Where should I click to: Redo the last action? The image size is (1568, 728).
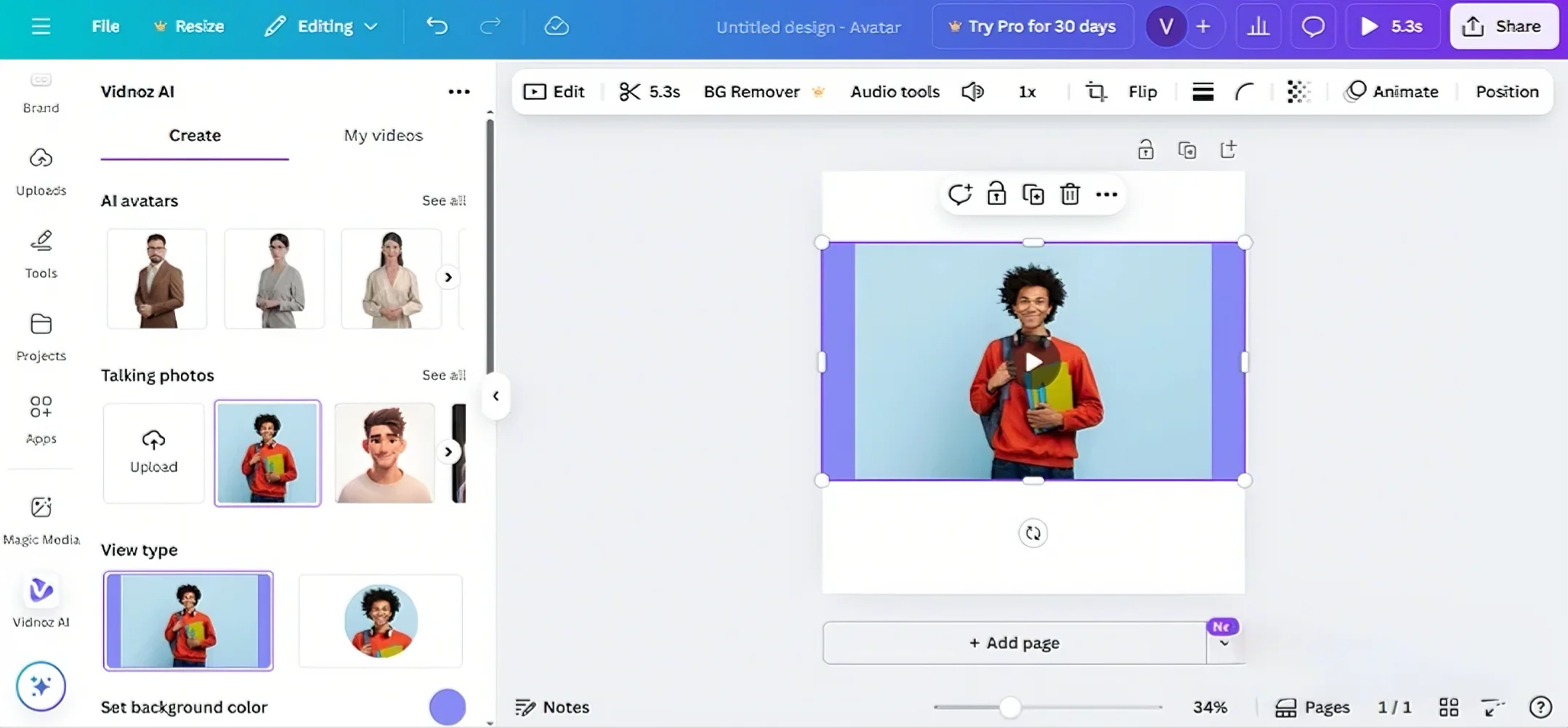click(x=490, y=26)
